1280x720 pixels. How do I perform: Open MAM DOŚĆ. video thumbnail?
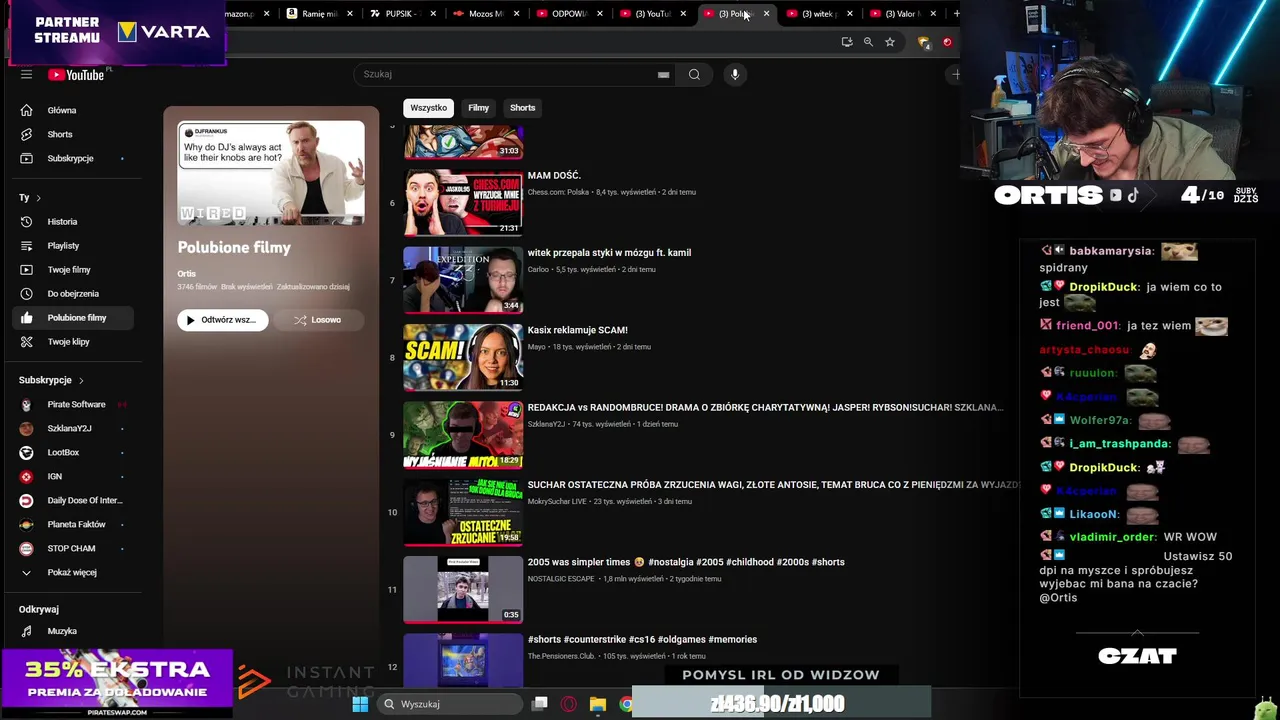(463, 203)
